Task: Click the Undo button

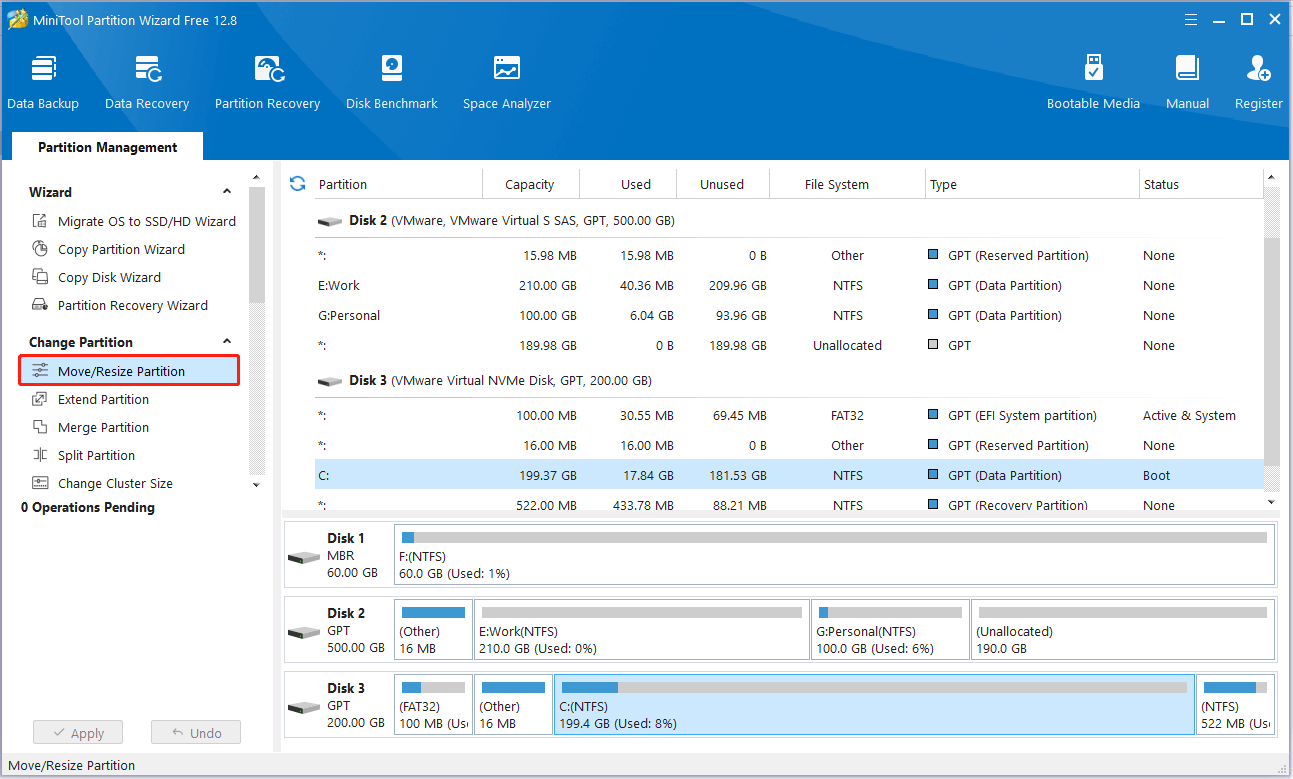Action: coord(196,733)
